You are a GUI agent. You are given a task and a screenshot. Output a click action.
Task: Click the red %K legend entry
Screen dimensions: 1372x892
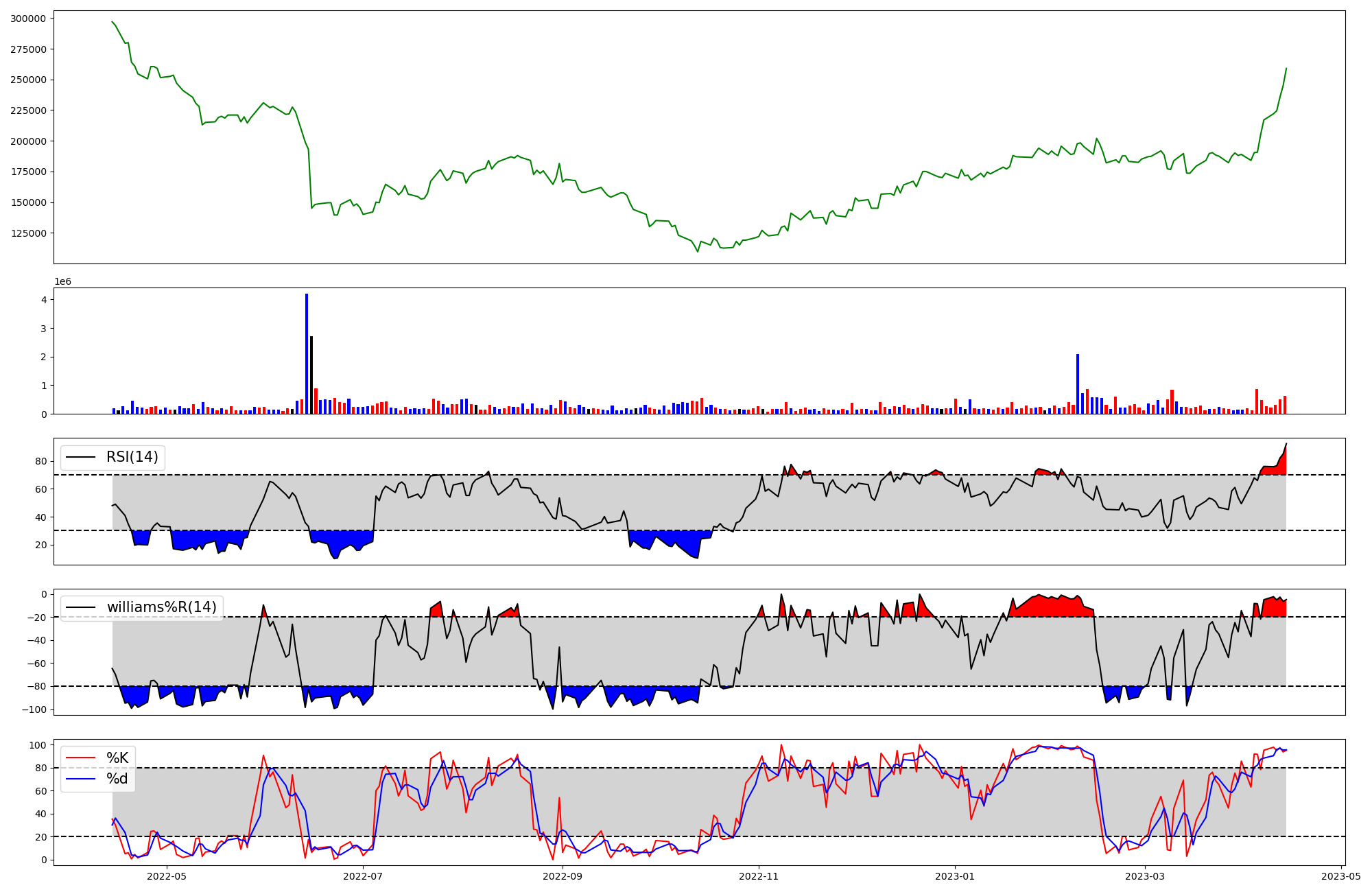click(x=117, y=758)
